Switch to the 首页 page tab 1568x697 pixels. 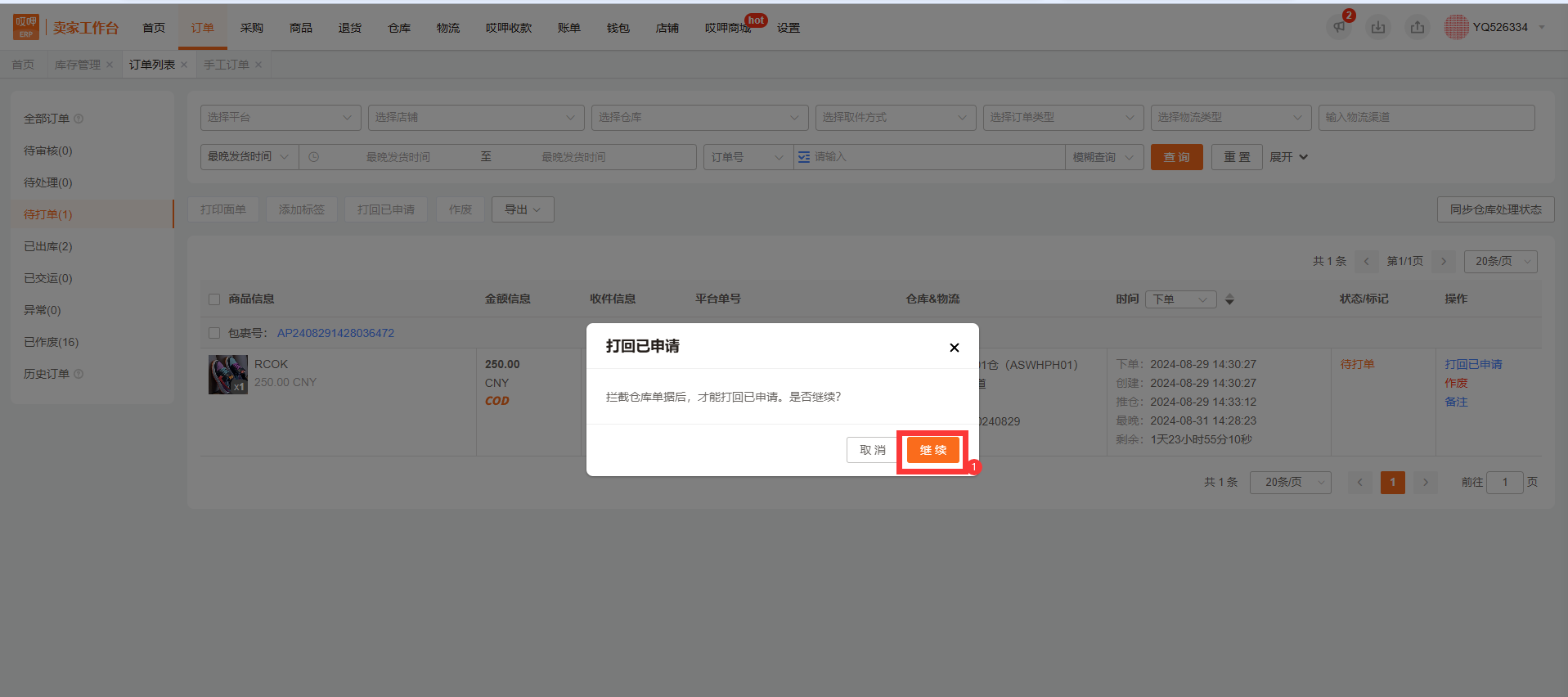pos(23,65)
